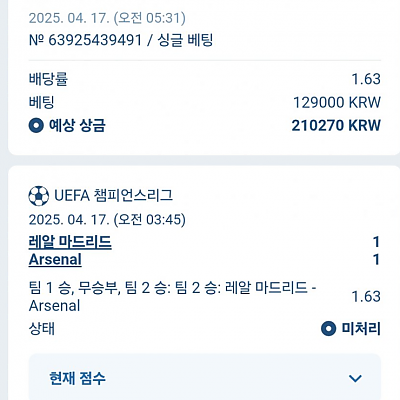Click the 레알 마드리드 score value
Viewport: 400px width, 400px height.
pos(376,242)
